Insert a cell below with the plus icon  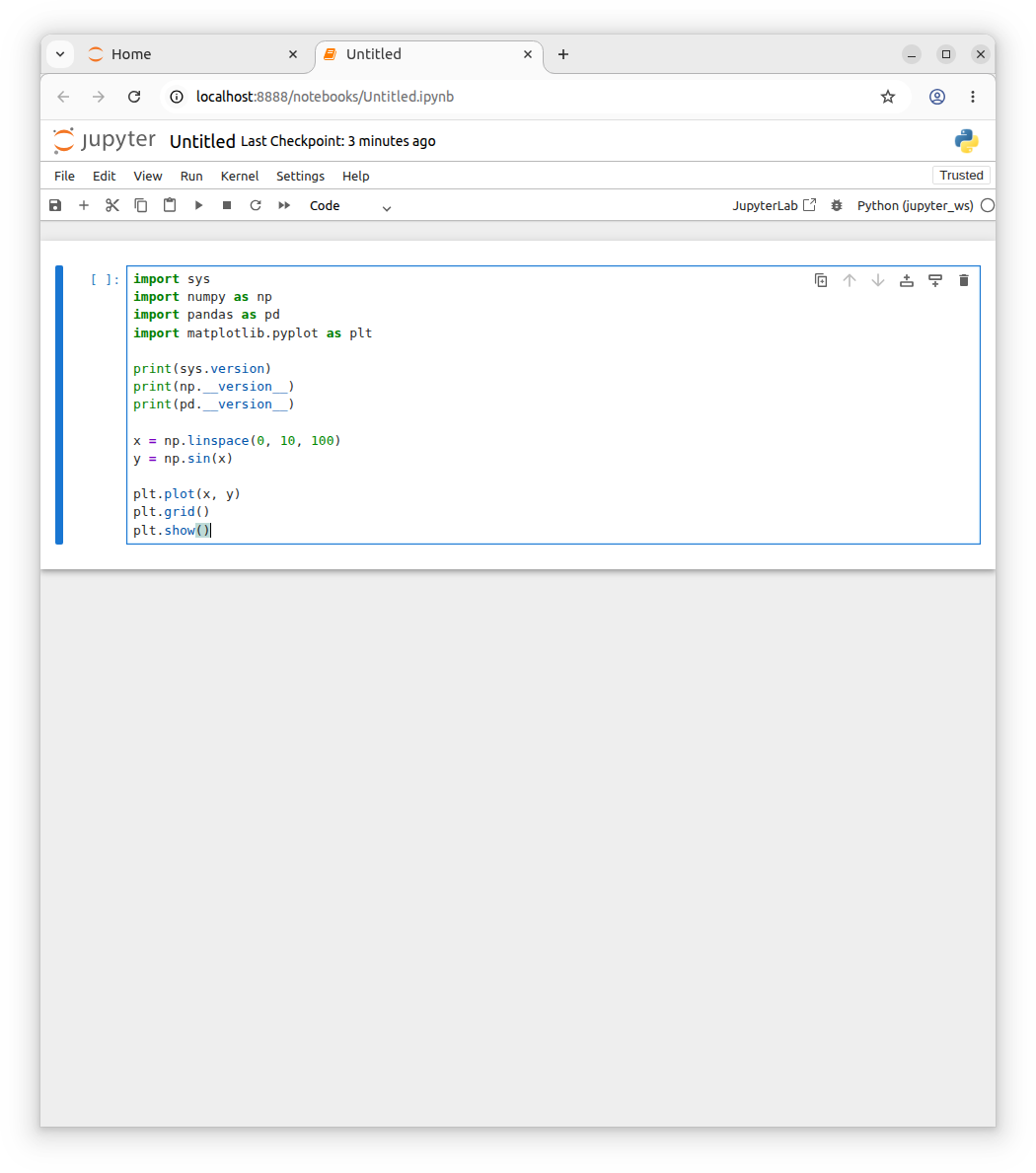84,205
